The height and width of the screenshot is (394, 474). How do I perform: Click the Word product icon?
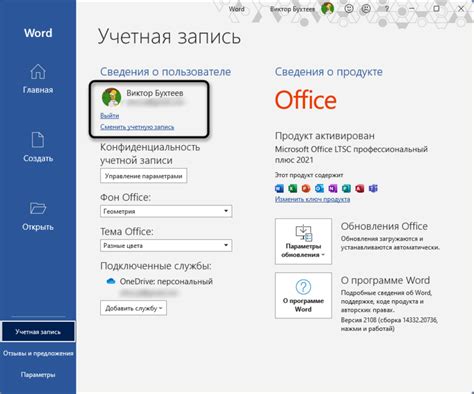click(279, 189)
